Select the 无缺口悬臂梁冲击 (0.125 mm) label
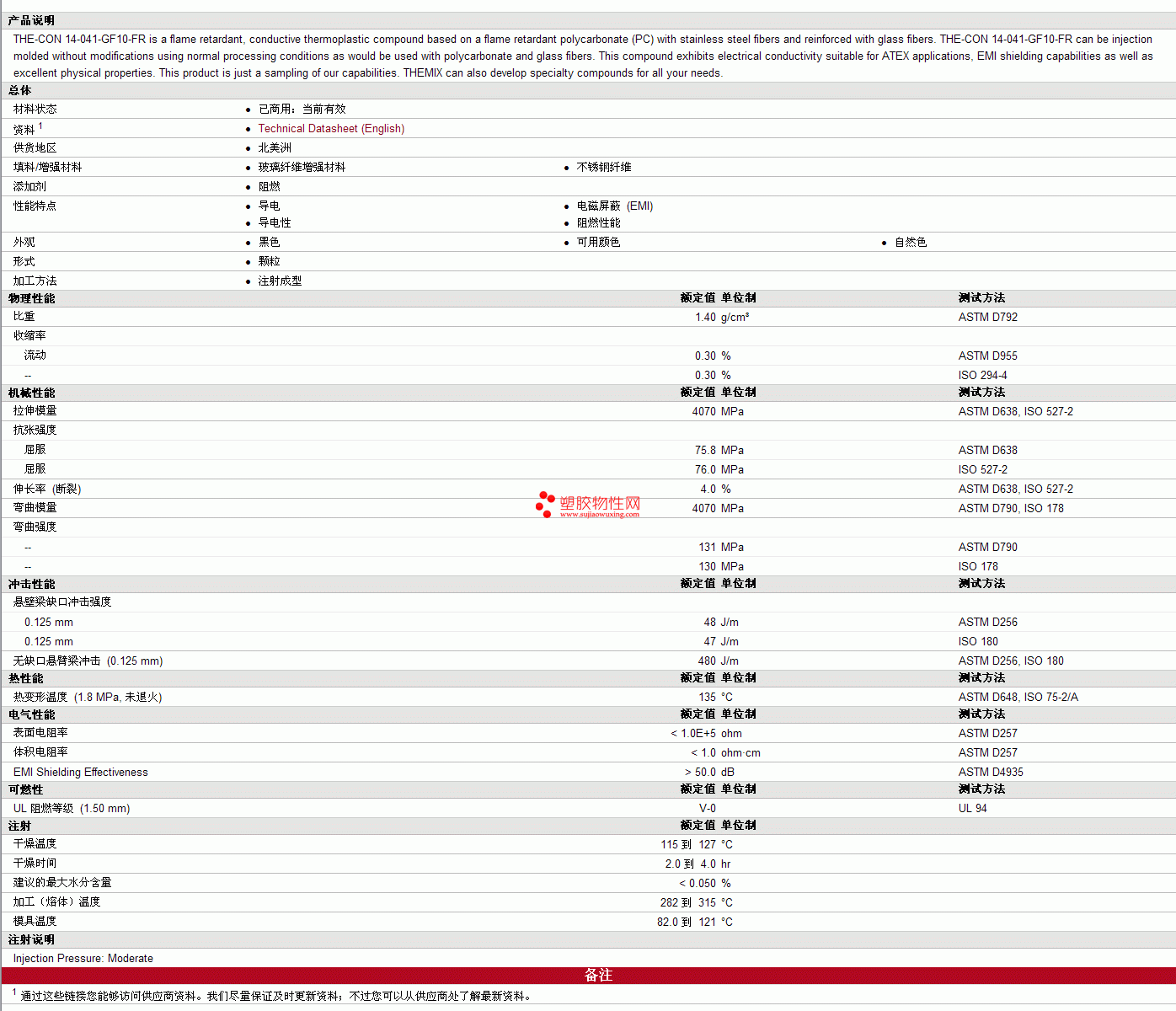Viewport: 1176px width, 1011px height. [88, 661]
